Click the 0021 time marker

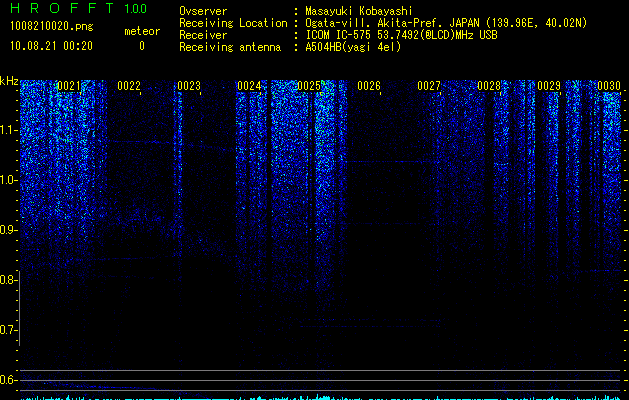69,86
